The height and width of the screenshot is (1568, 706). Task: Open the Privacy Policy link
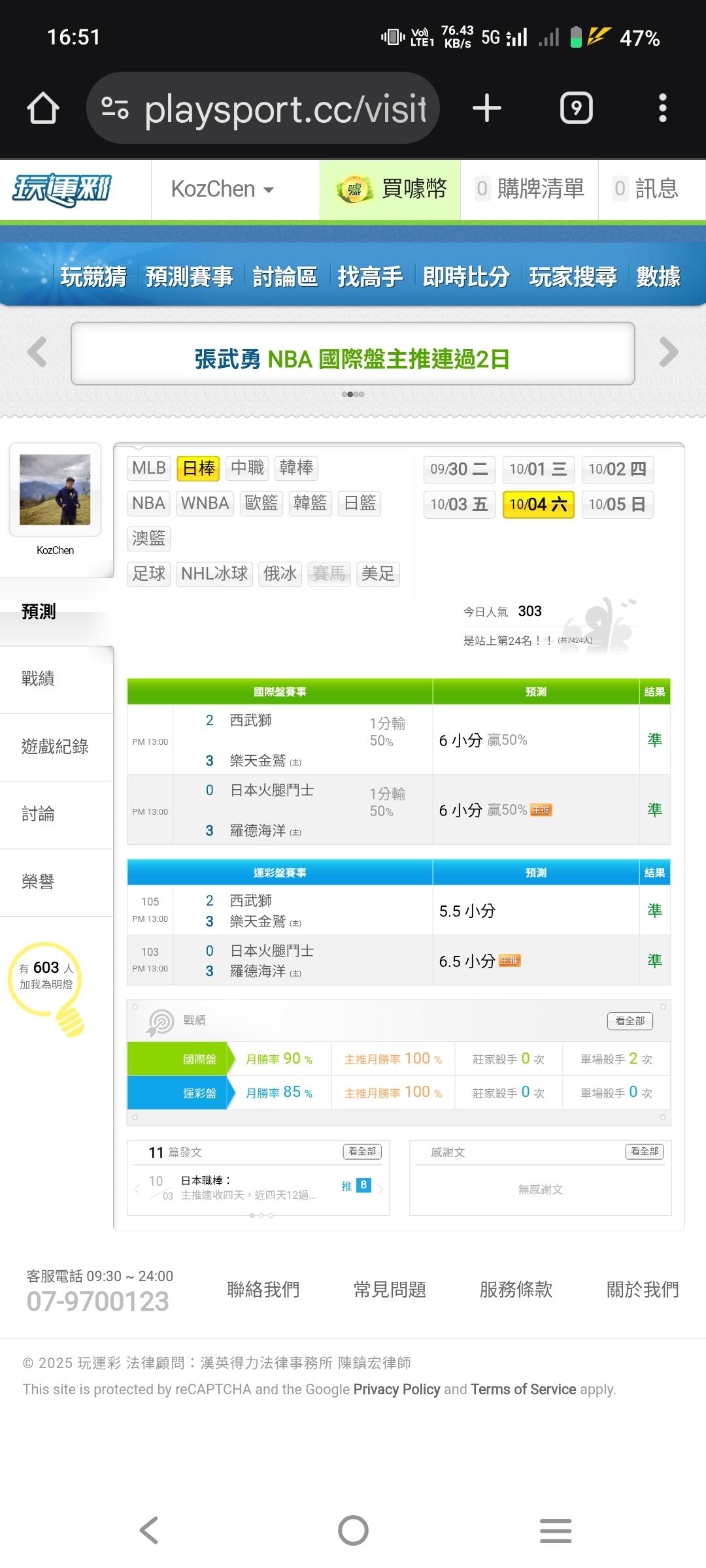[x=396, y=1390]
